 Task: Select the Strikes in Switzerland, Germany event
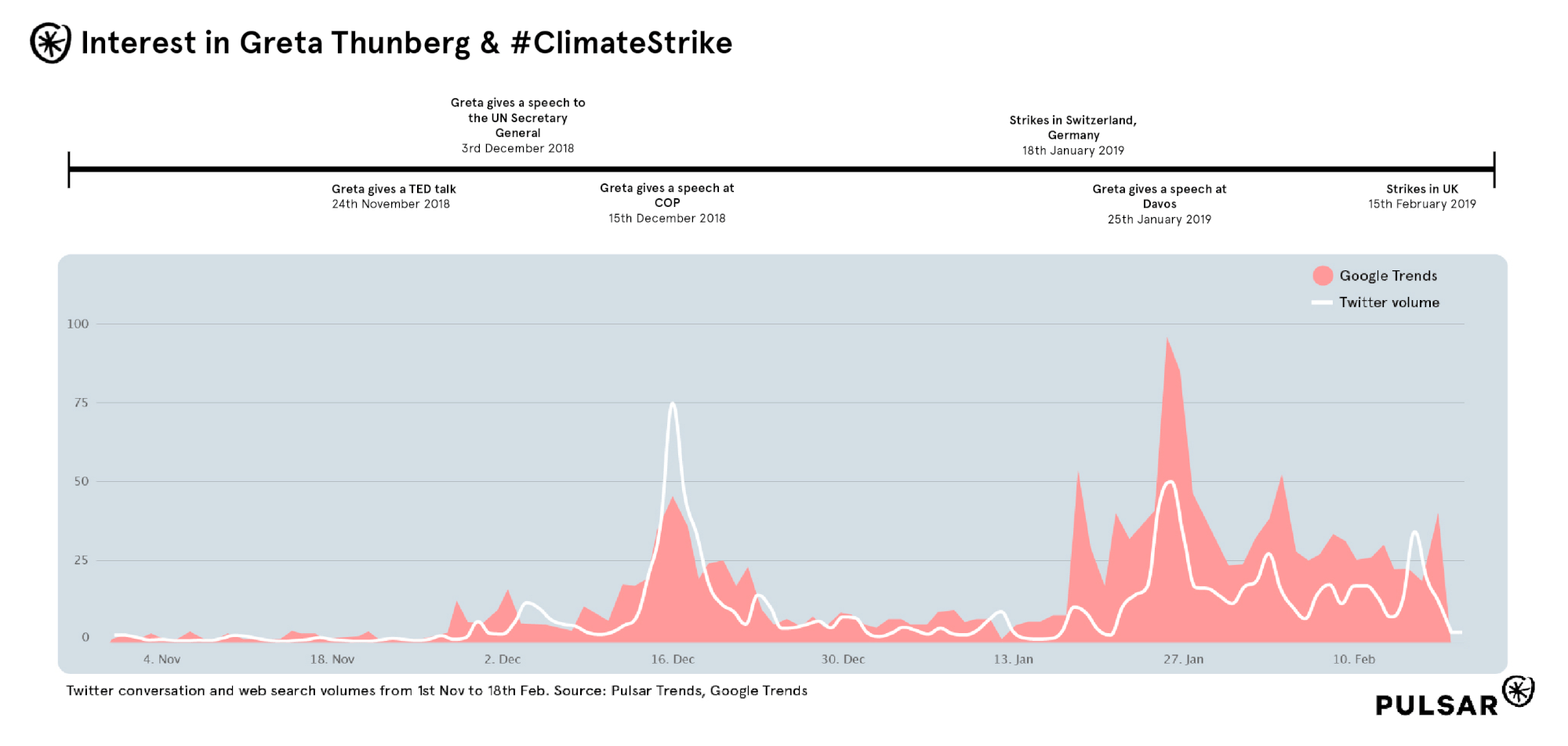pos(1073,135)
